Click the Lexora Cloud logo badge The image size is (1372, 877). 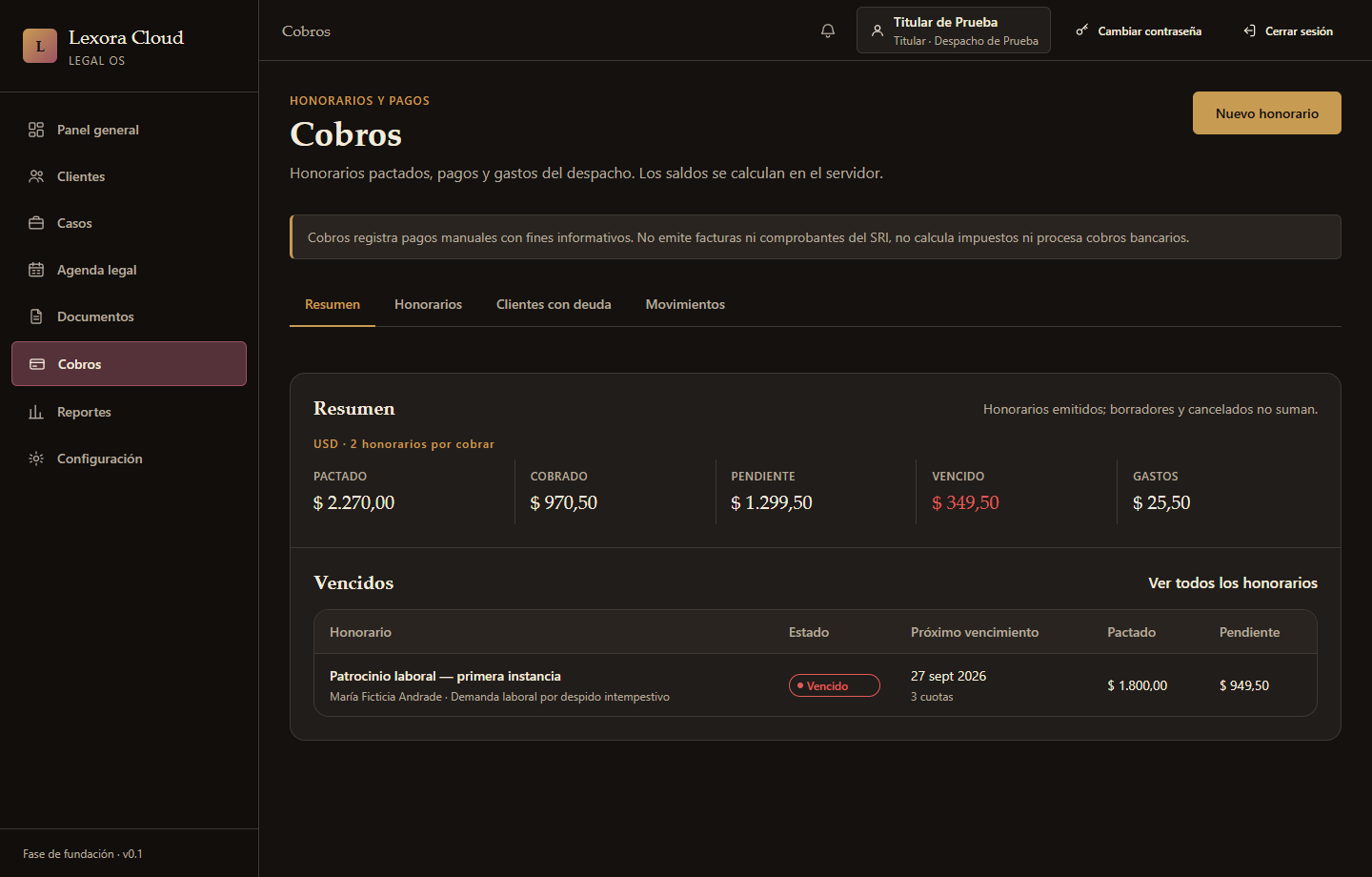point(40,46)
